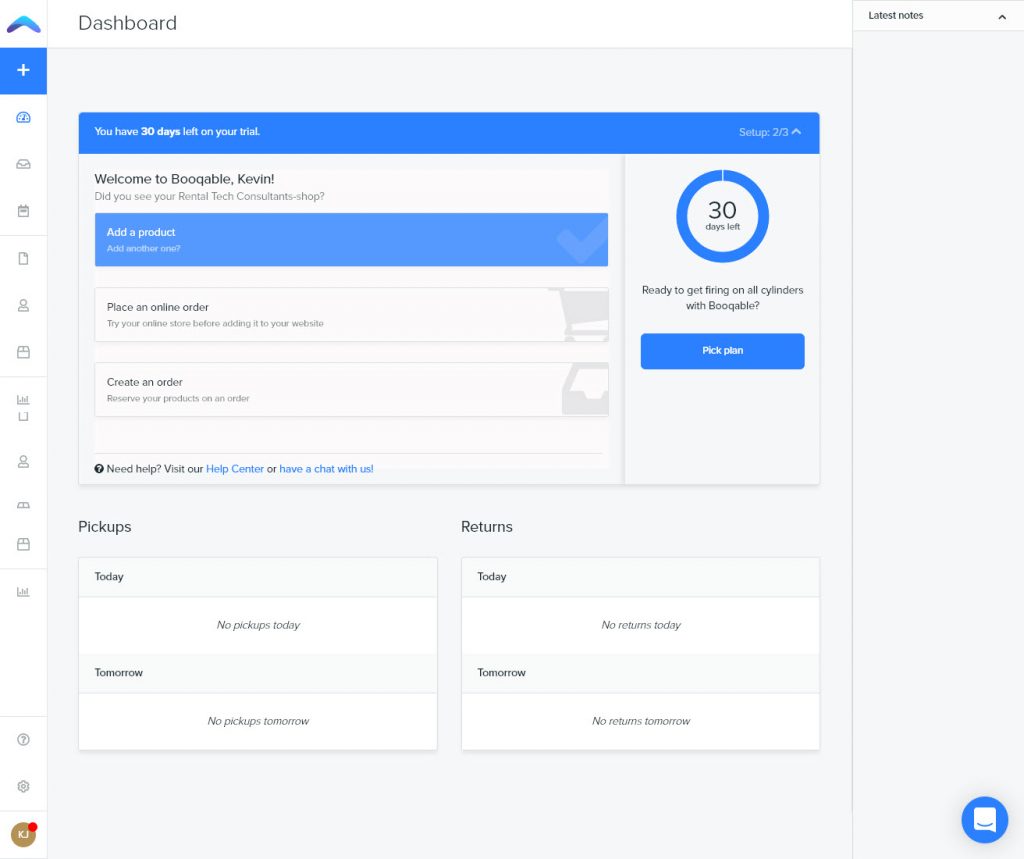Click the flattened open-box sidebar icon

click(24, 505)
